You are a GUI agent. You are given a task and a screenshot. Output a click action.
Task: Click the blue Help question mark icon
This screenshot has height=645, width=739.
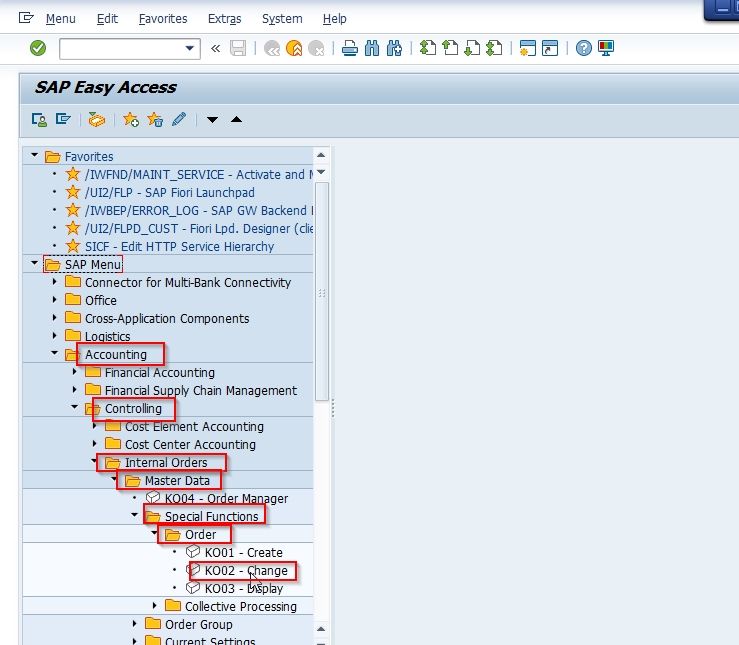coord(583,48)
